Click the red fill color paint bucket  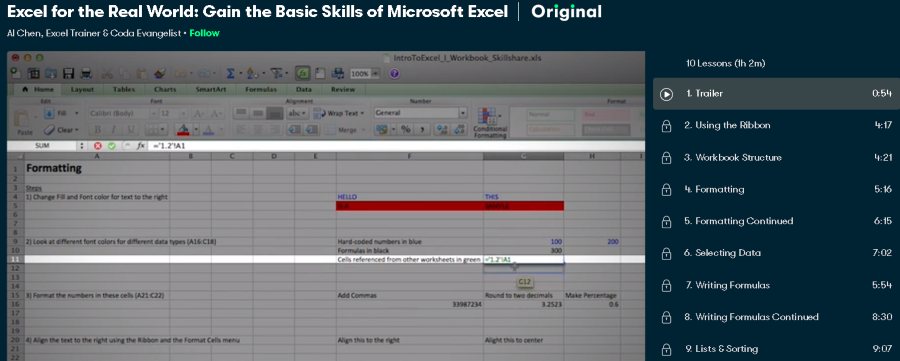click(x=183, y=130)
